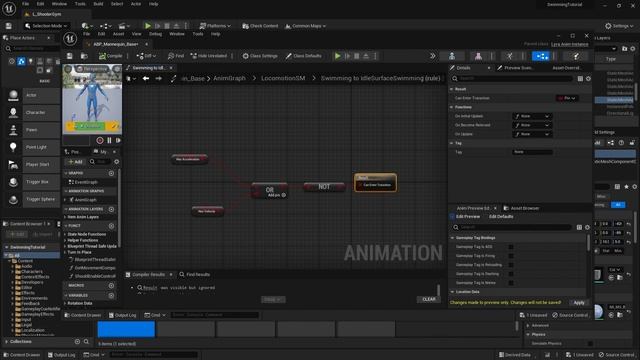Open the Asset menu of blueprint editor
This screenshot has height=360, width=640.
point(118,34)
